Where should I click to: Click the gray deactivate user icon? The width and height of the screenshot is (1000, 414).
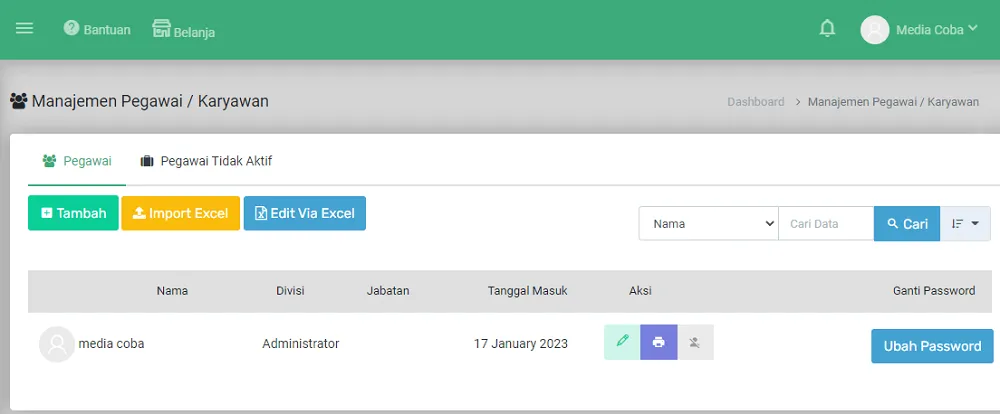coord(696,342)
